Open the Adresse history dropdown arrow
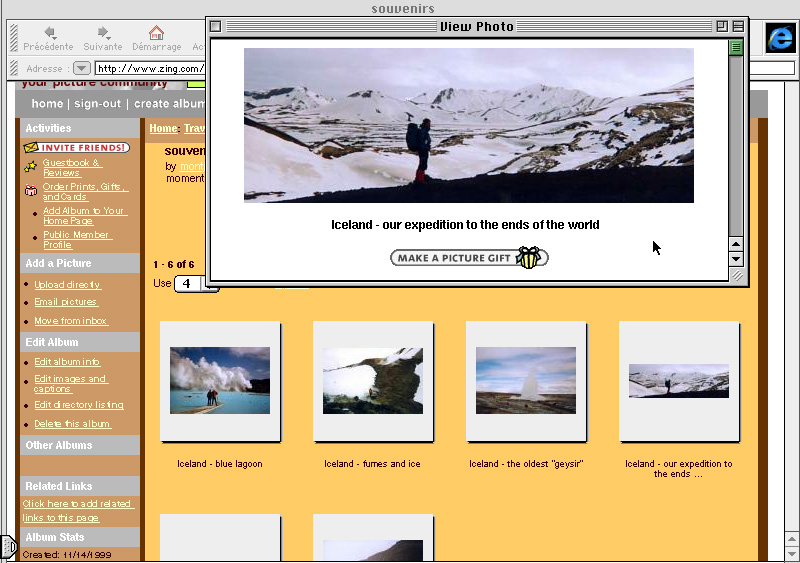This screenshot has width=800, height=563. (82, 68)
